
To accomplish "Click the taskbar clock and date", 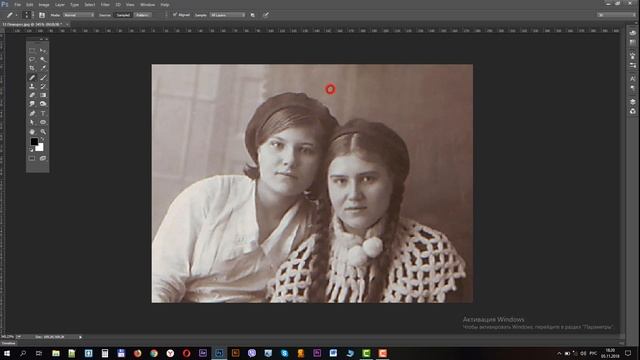I will [x=610, y=353].
